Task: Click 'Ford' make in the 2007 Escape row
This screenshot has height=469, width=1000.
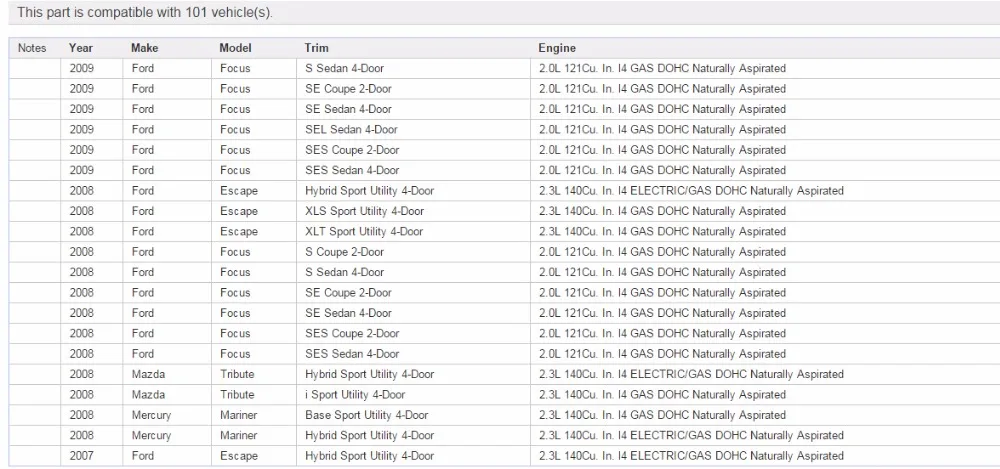Action: pyautogui.click(x=143, y=456)
